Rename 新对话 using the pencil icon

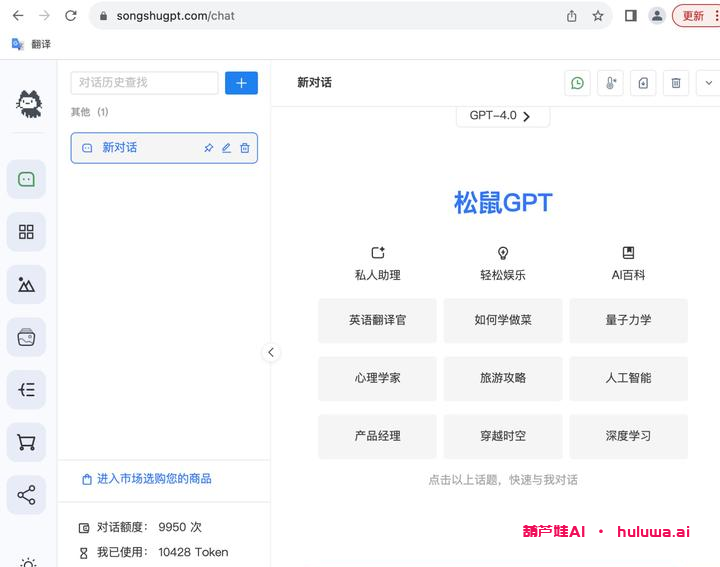click(226, 148)
